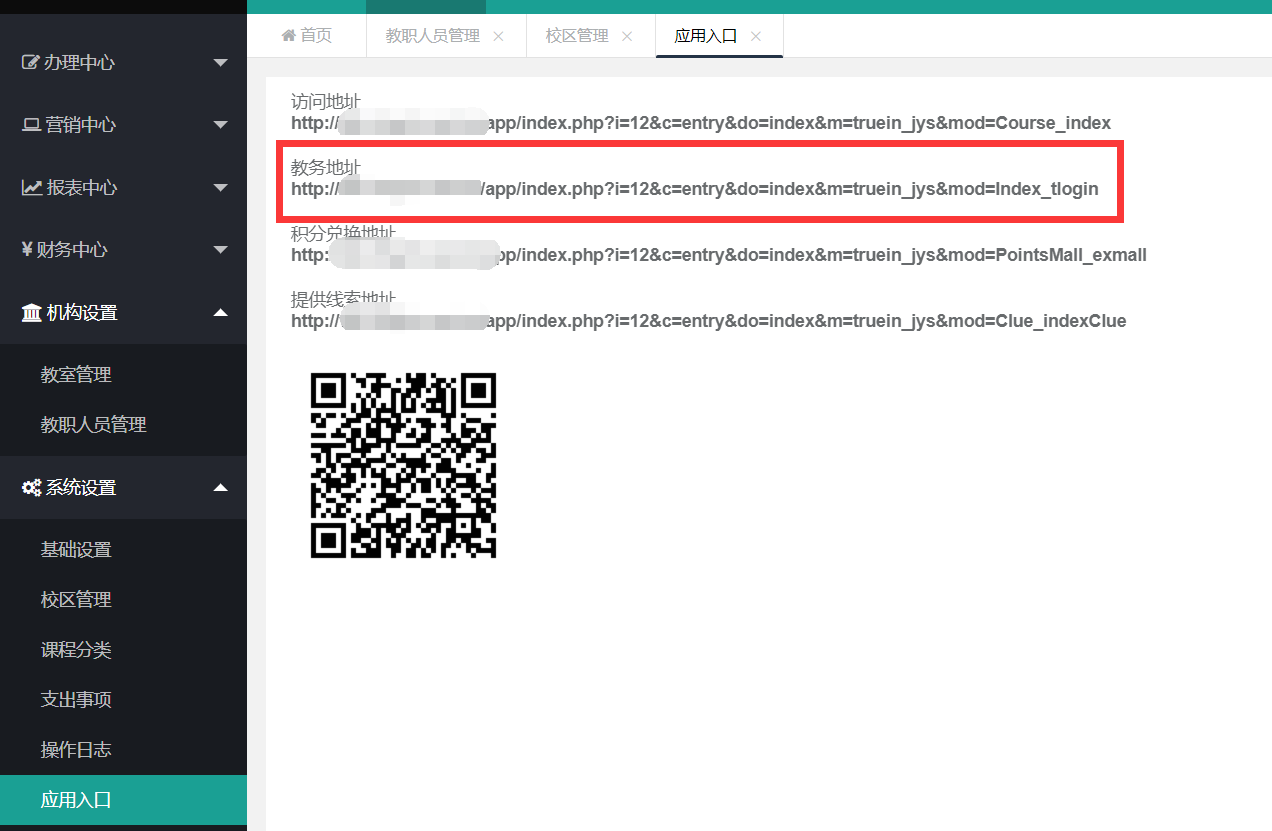Viewport: 1272px width, 831px height.
Task: Click the URL ending in Clue_indexClue
Action: coord(709,321)
